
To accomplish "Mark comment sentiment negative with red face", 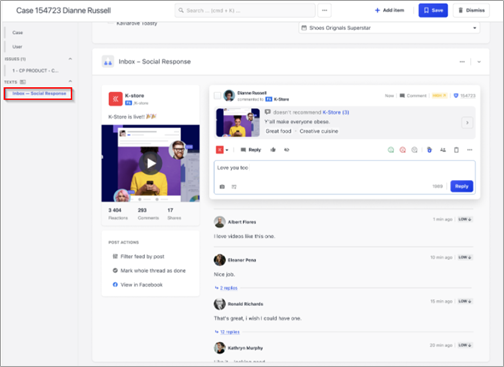I will (403, 150).
